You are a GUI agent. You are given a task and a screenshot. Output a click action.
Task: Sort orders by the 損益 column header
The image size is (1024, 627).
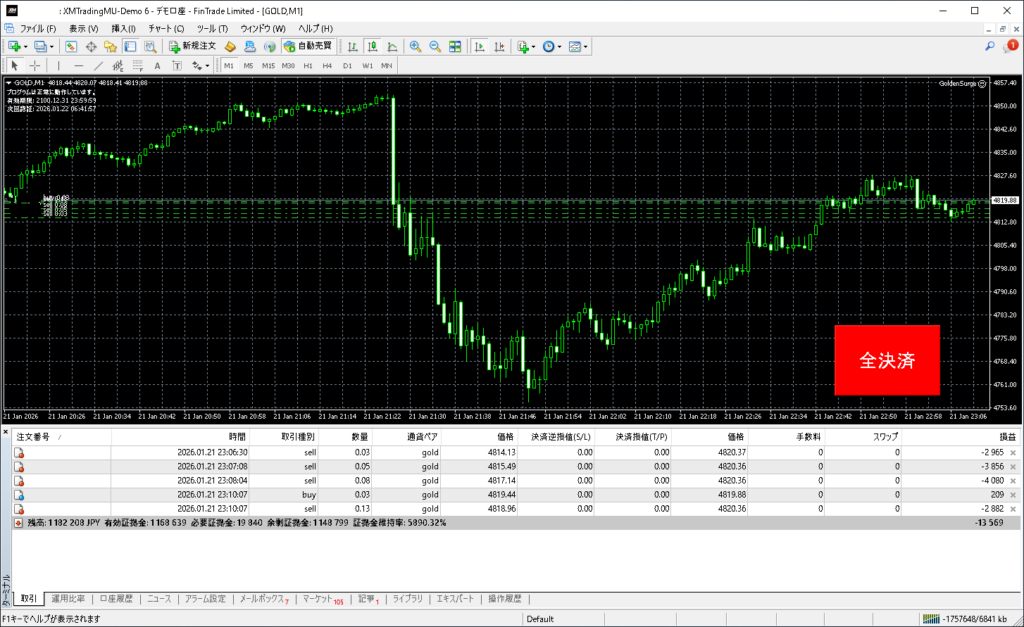1006,437
